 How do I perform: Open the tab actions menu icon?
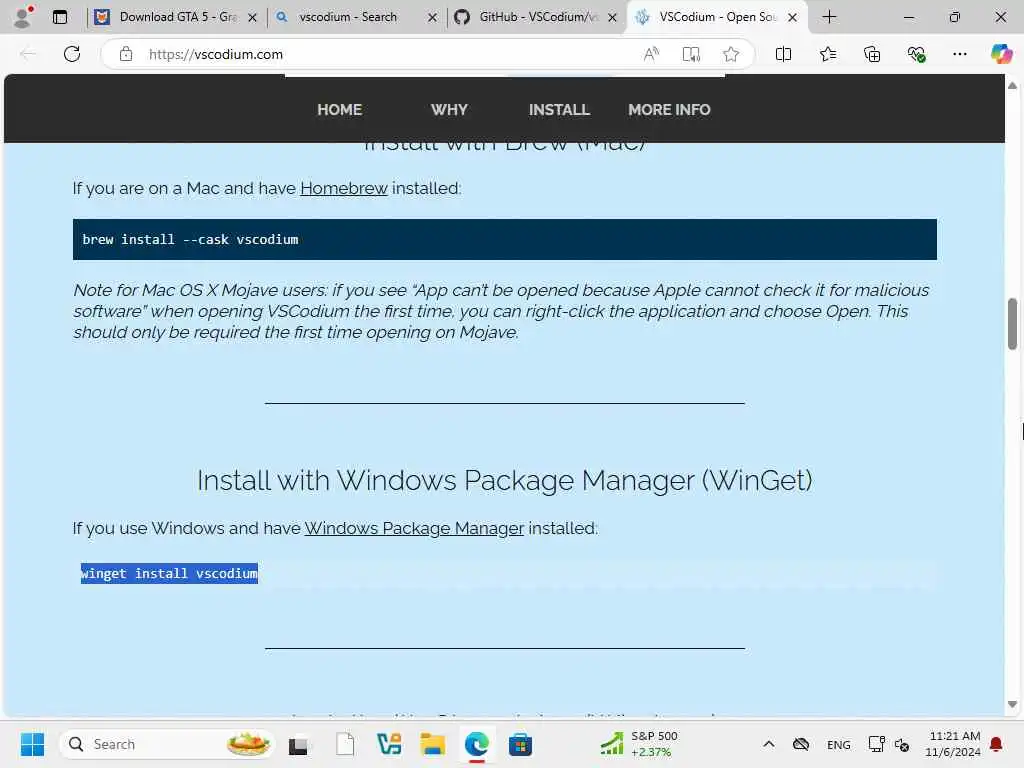tap(59, 17)
